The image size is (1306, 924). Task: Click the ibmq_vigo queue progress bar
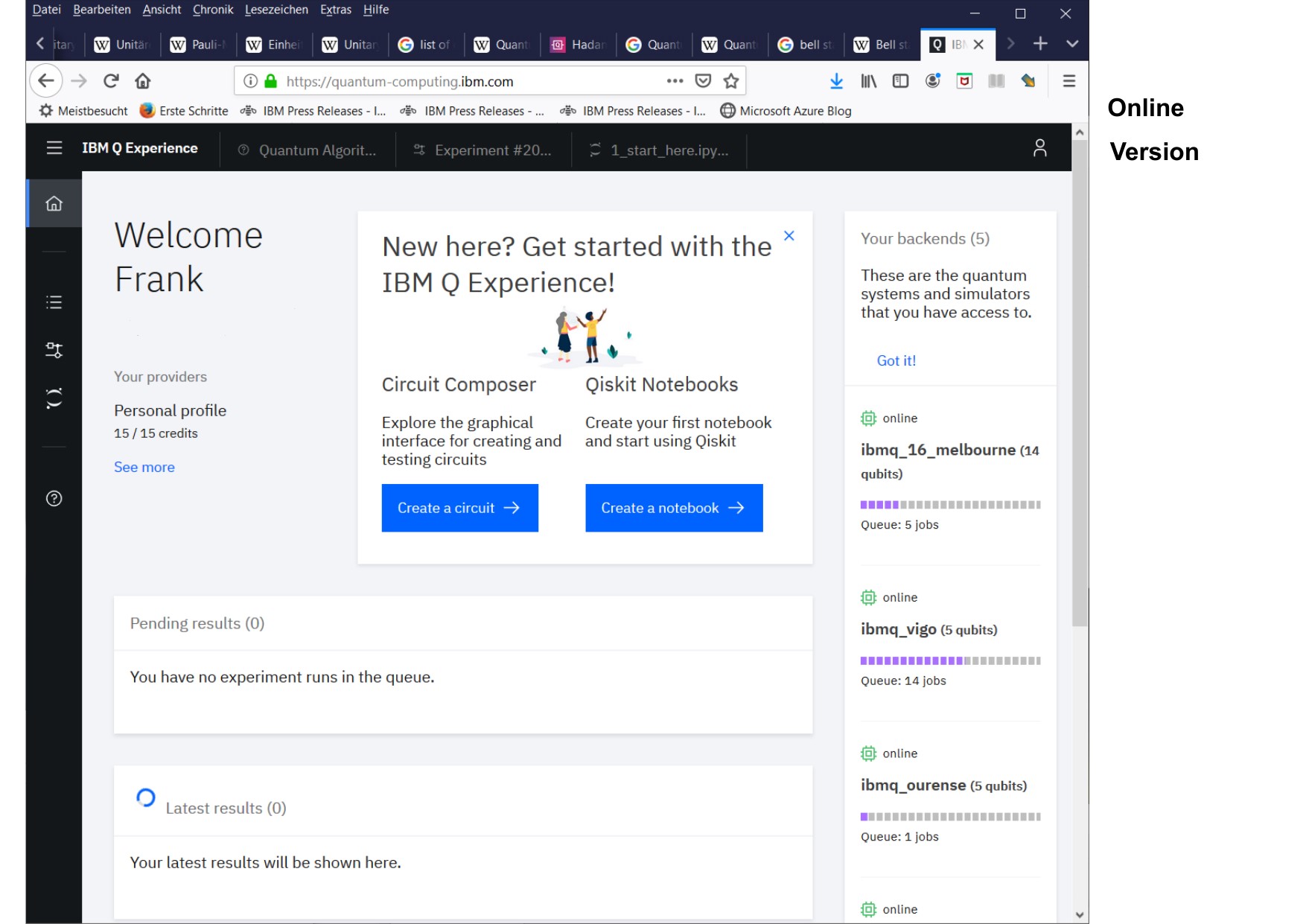[949, 660]
